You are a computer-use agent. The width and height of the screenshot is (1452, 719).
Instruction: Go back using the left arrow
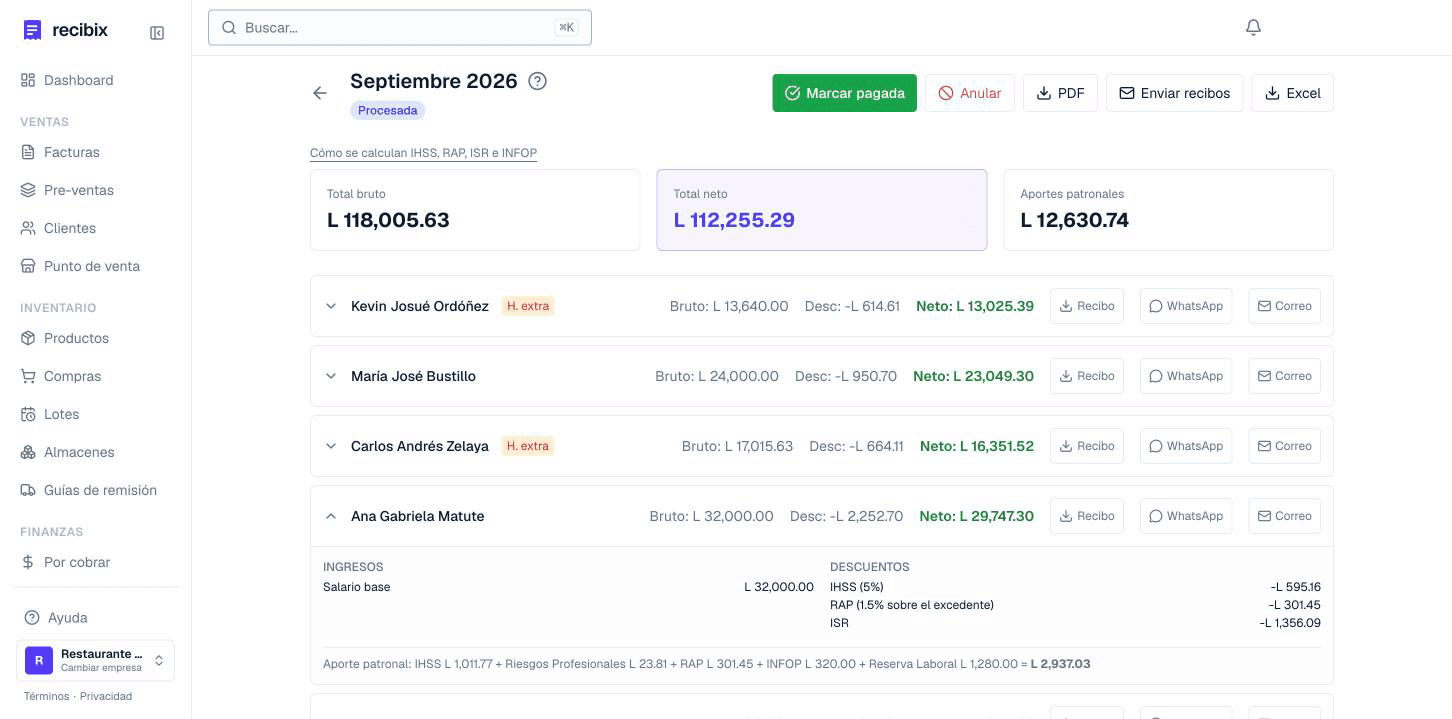[x=320, y=93]
